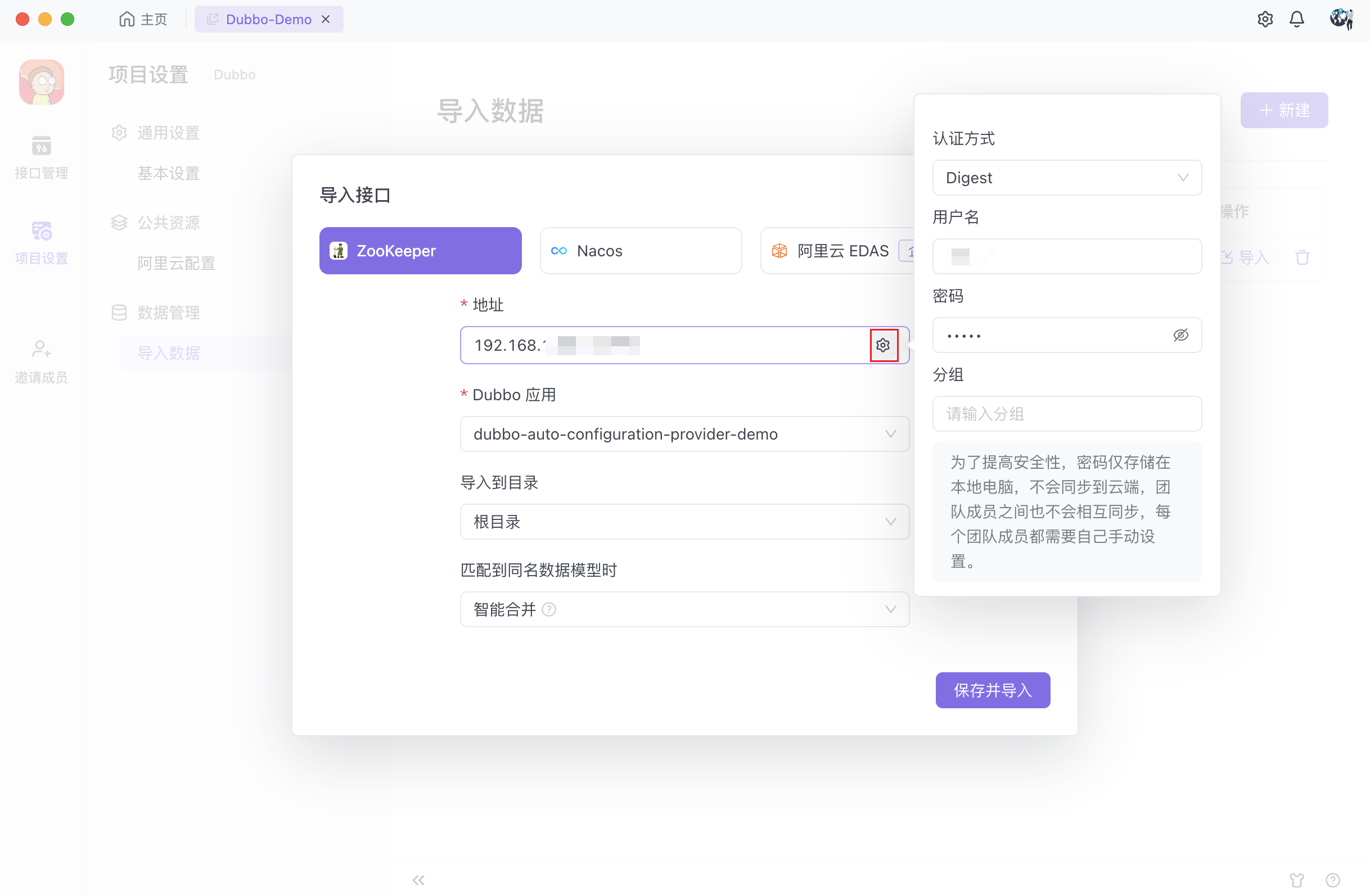
Task: Open import directory root dropdown
Action: (x=684, y=522)
